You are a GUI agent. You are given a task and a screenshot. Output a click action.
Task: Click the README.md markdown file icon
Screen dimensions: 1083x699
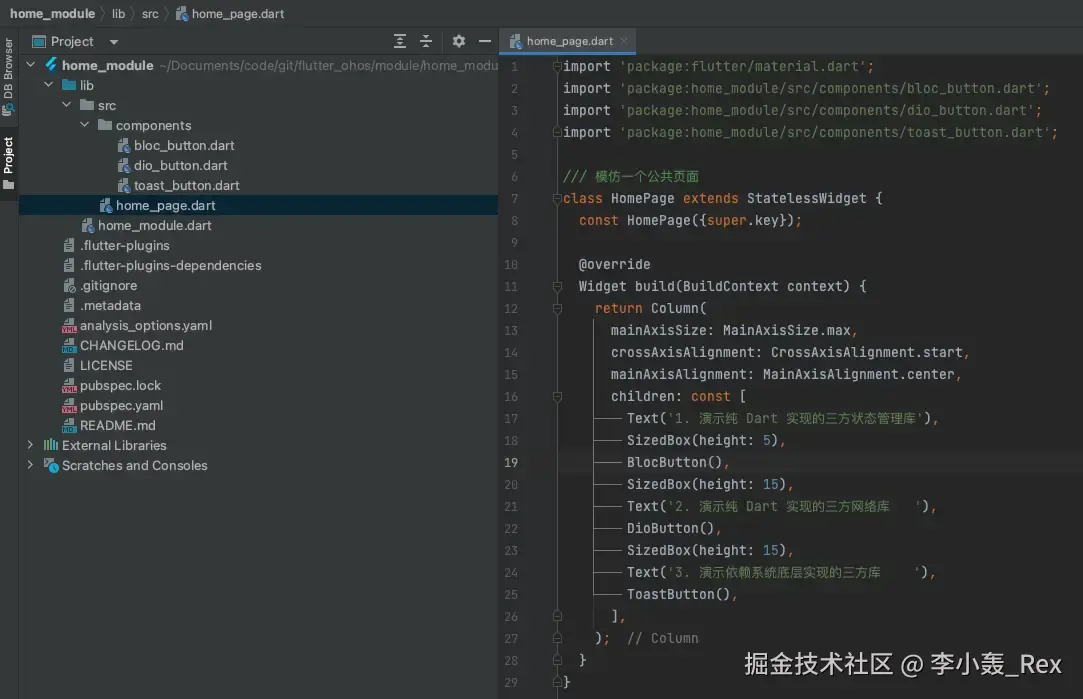[x=69, y=426]
